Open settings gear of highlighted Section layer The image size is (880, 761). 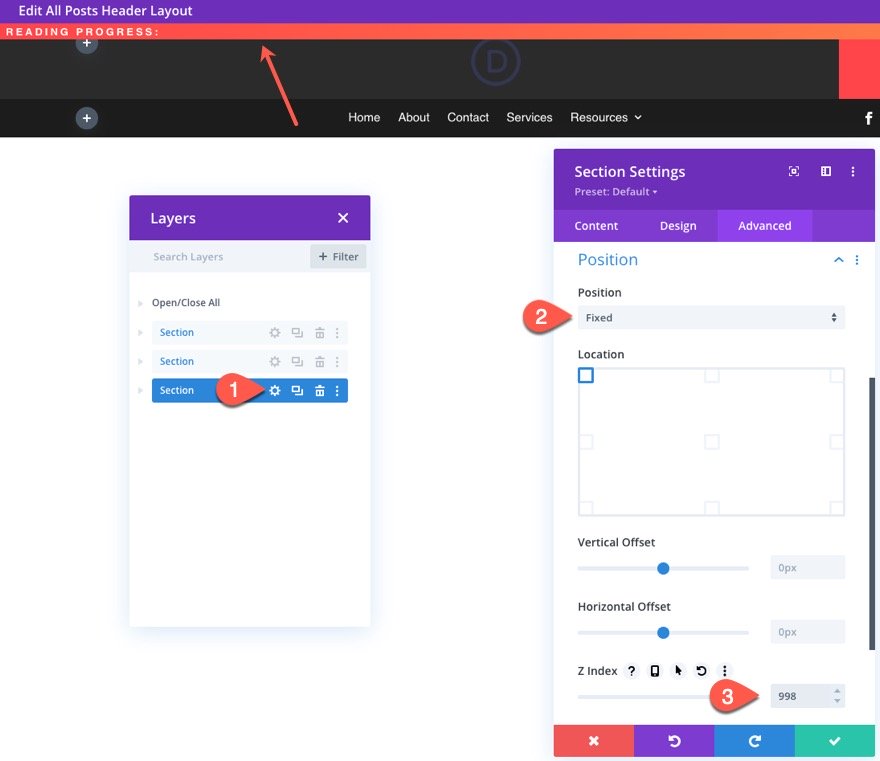274,391
